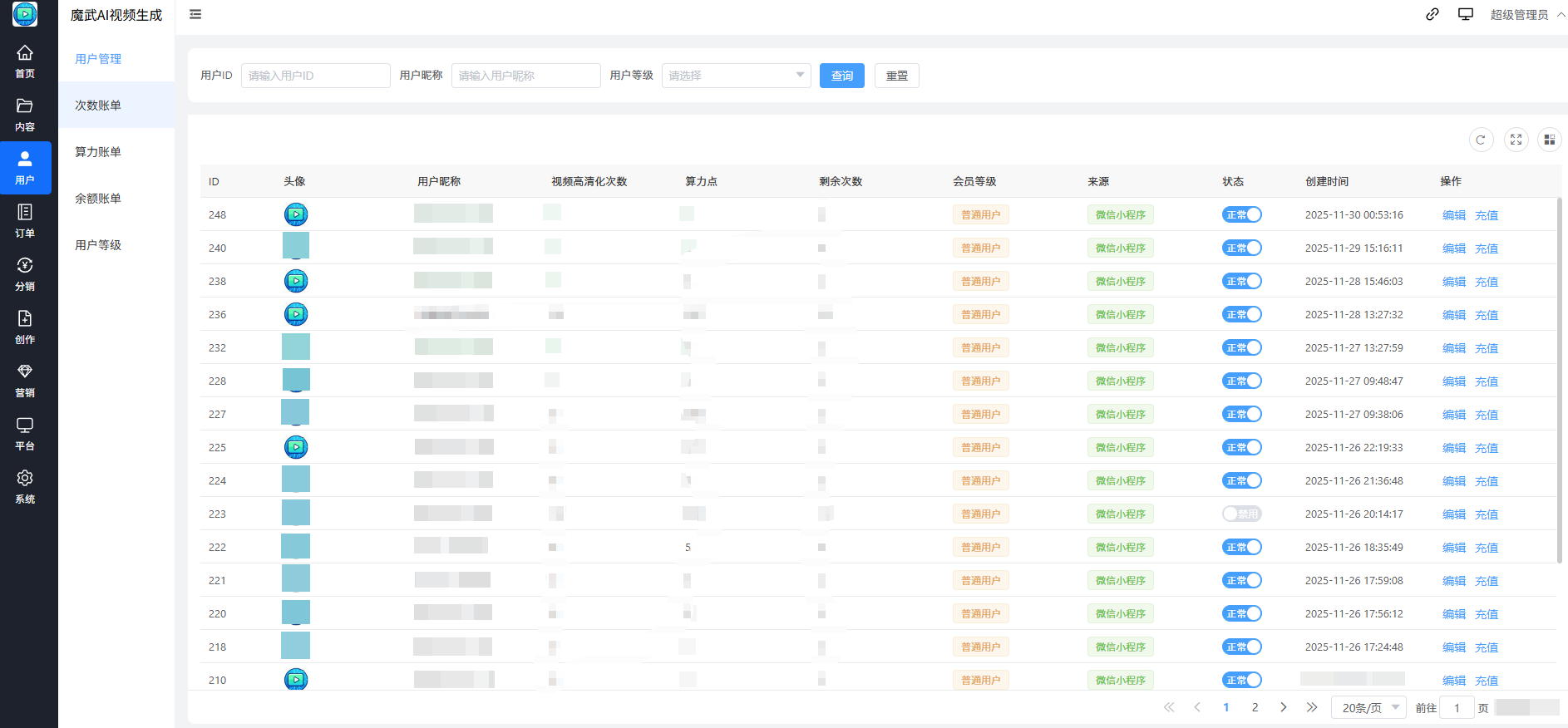Click 充值 link for user 240
Screen dimensions: 1568x728
pos(1486,248)
